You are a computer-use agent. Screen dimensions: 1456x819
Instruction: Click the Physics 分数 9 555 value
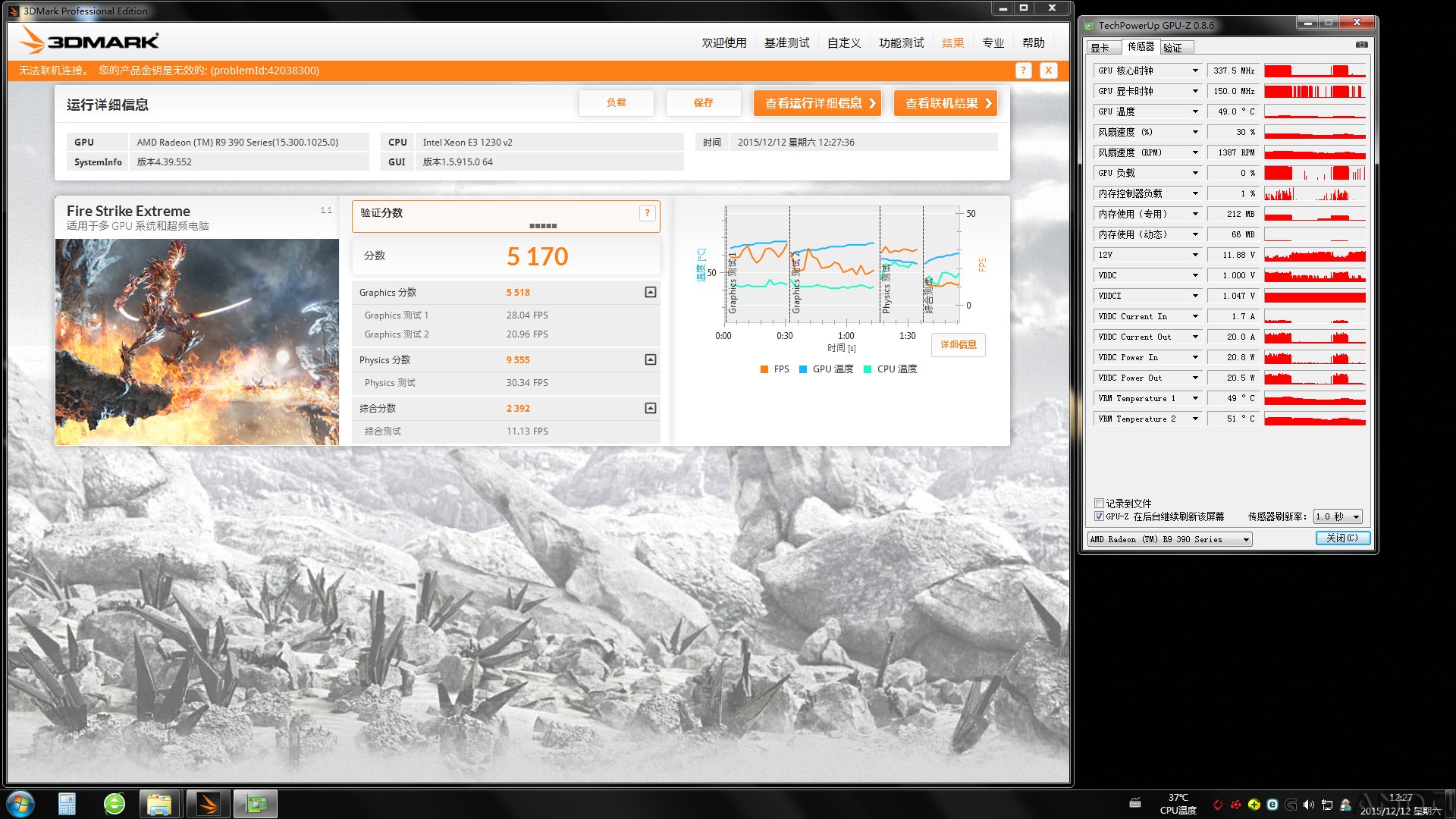coord(519,360)
